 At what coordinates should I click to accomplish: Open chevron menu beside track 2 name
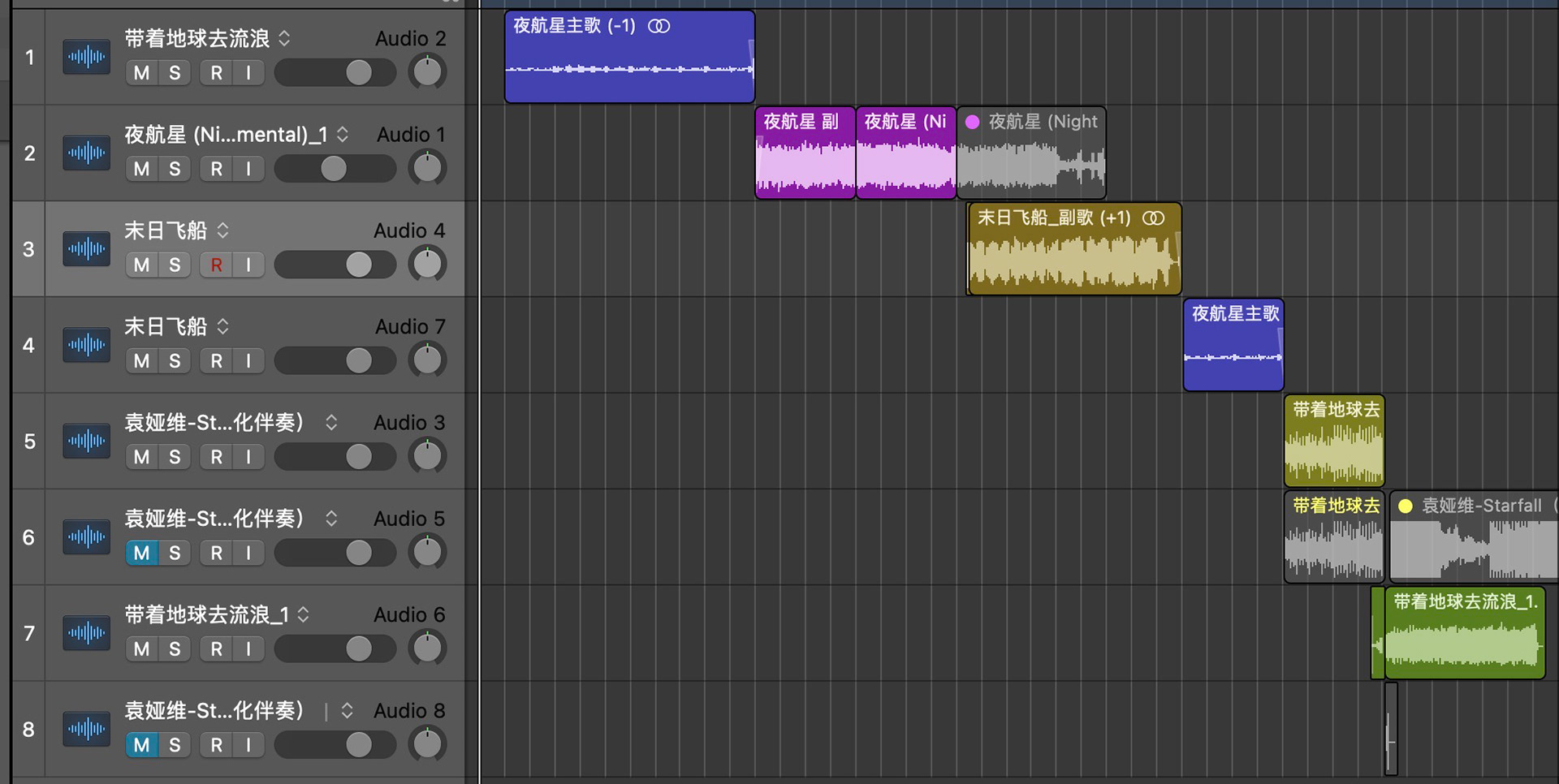pyautogui.click(x=343, y=134)
